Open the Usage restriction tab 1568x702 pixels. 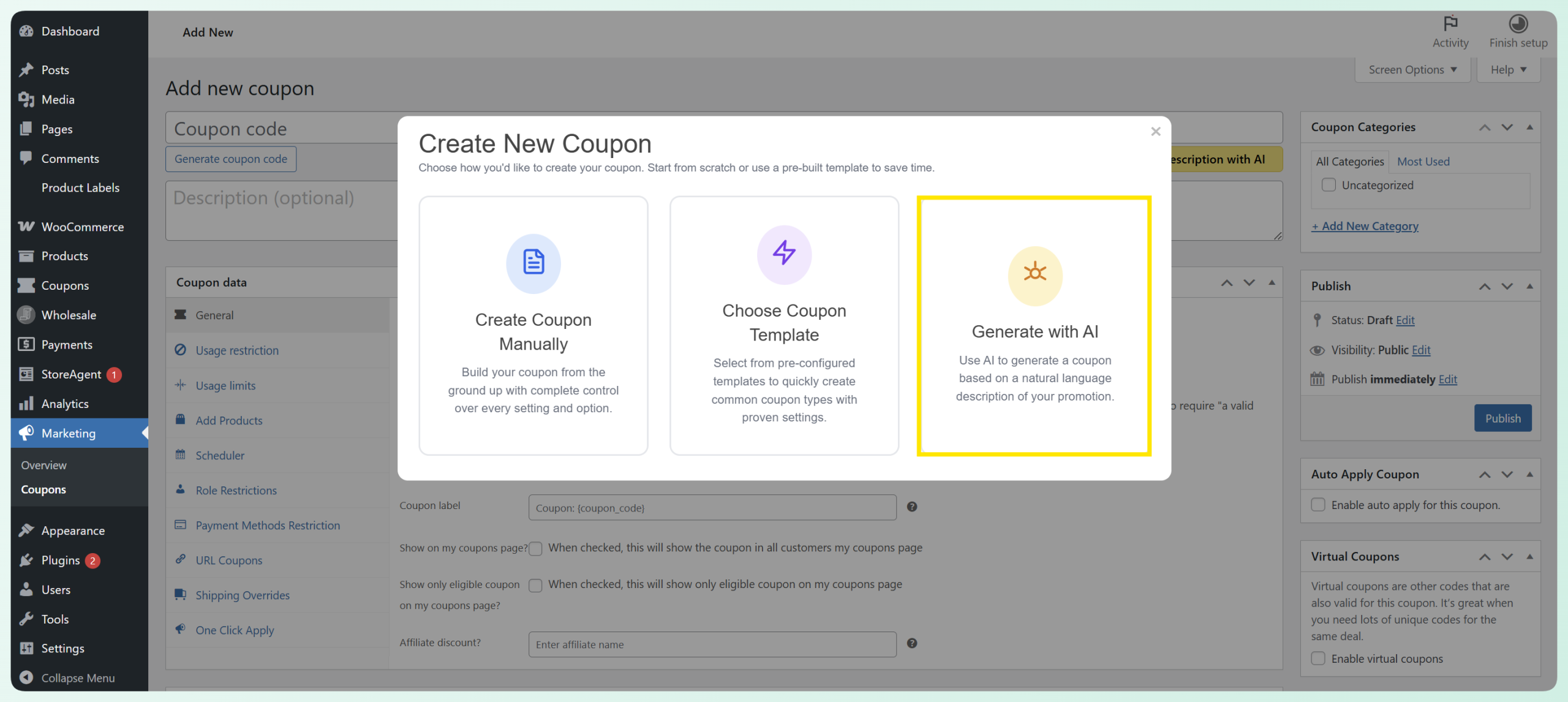(236, 350)
